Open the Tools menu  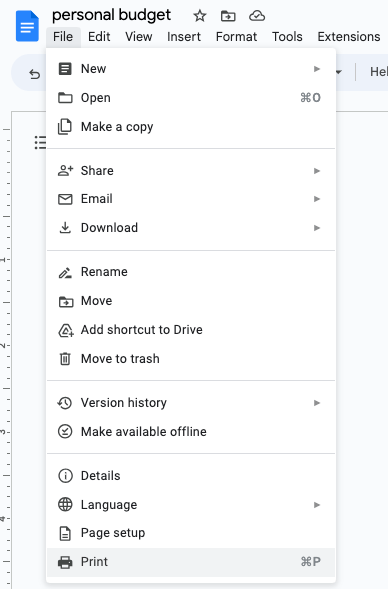(x=287, y=37)
